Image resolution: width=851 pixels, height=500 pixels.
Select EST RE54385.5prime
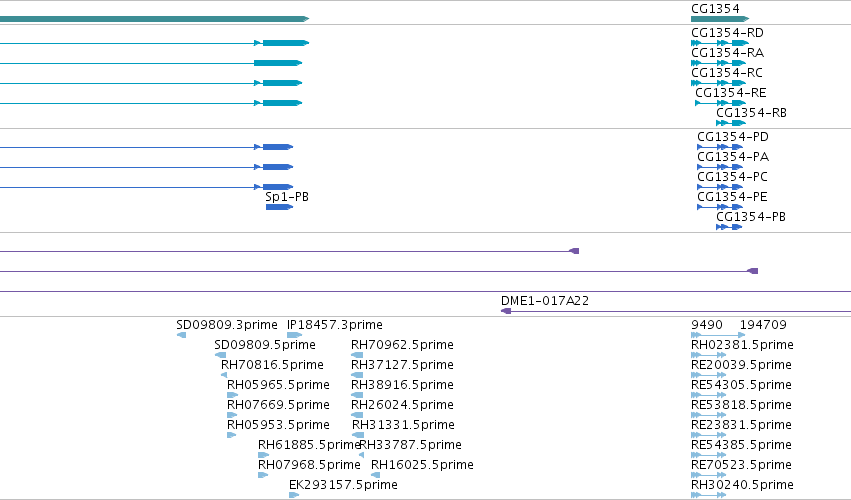[x=741, y=446]
